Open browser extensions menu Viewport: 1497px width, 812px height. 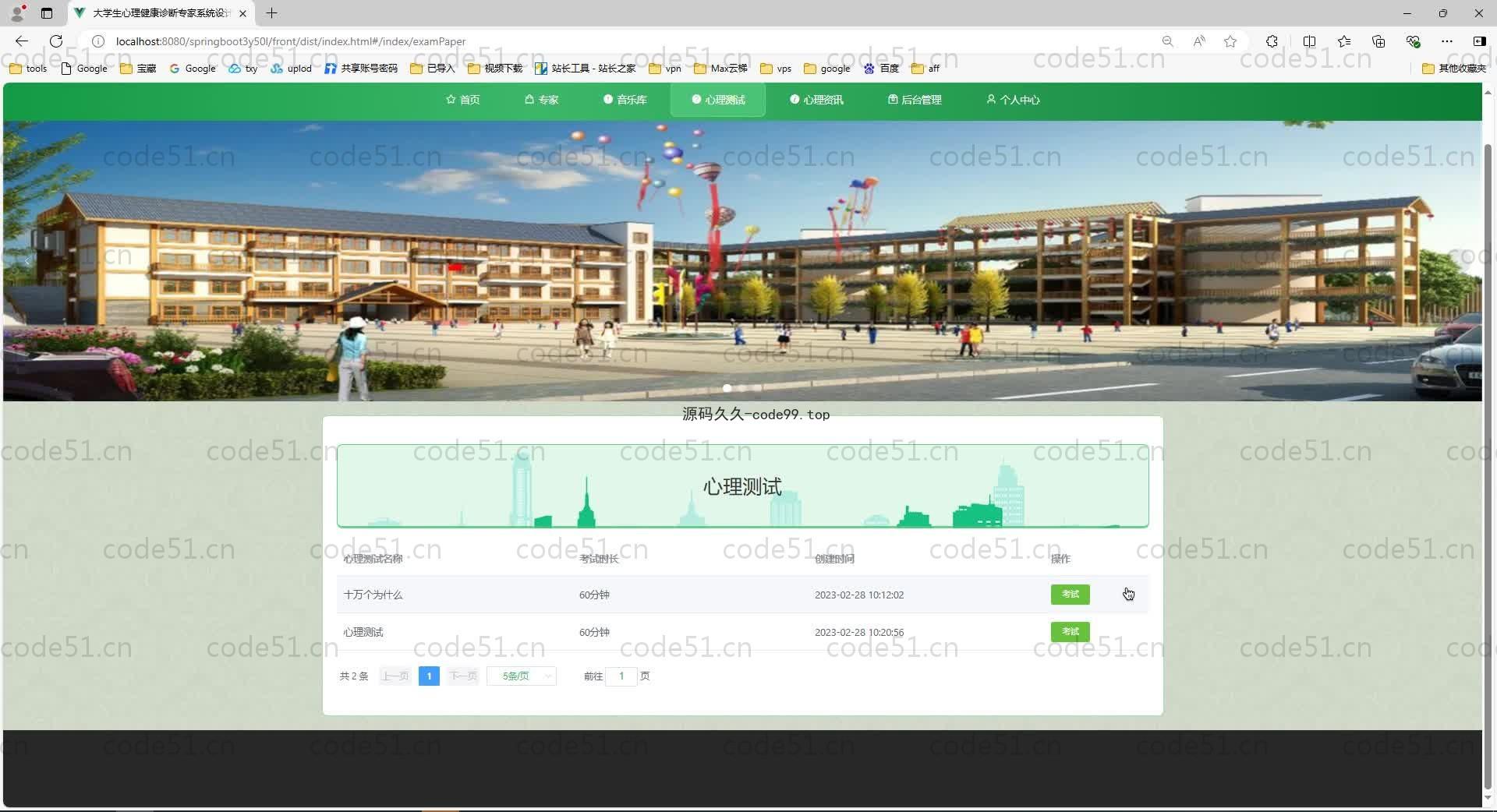pos(1272,41)
